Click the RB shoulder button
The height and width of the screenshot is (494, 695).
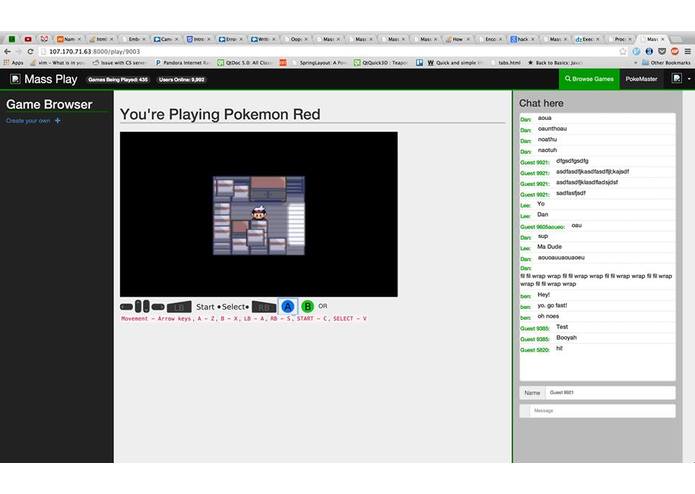[264, 307]
